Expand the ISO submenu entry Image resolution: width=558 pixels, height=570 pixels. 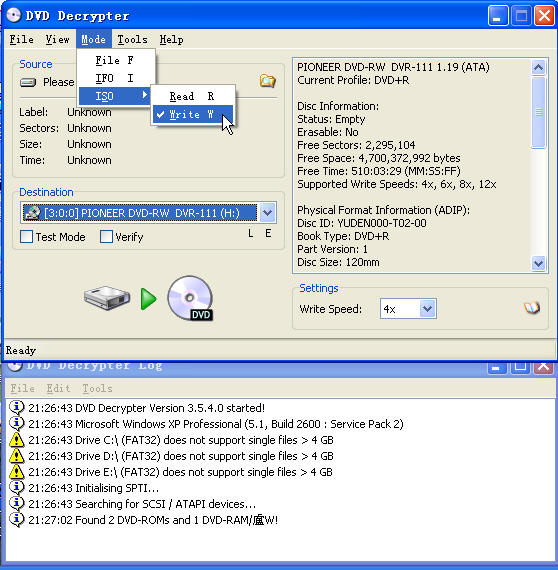point(115,96)
